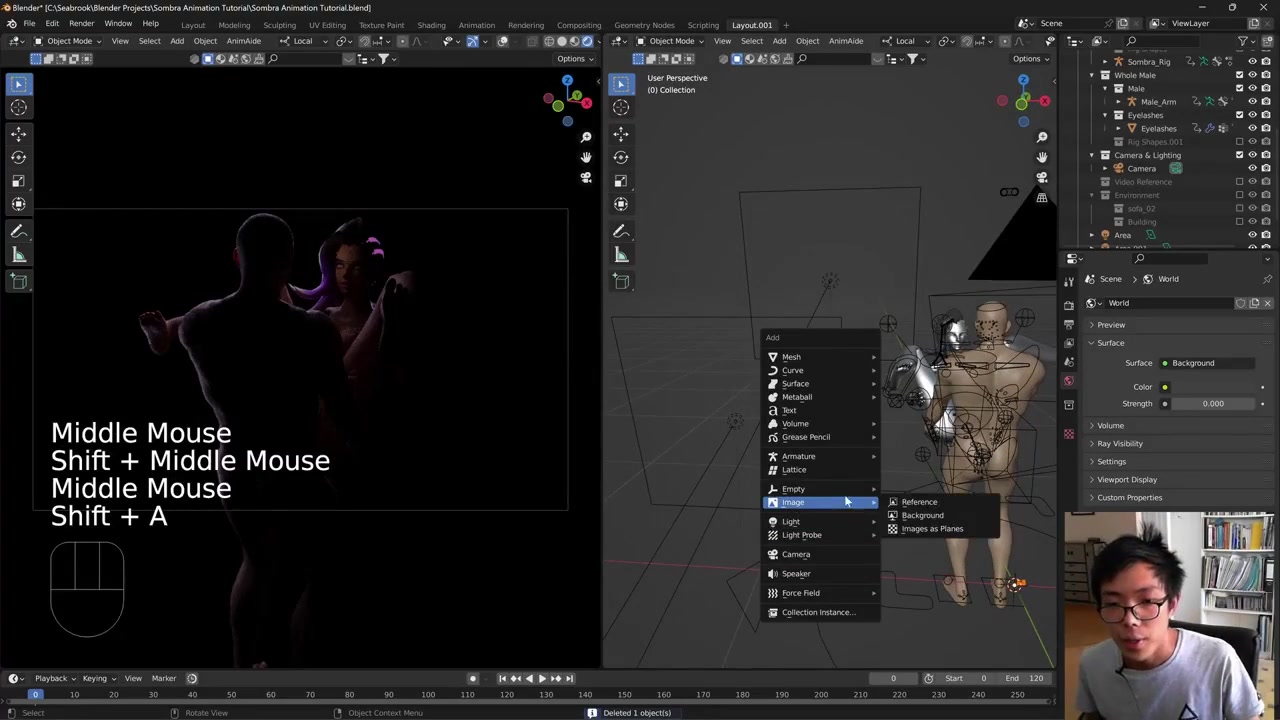Activate the Rotate tool in left viewport

coord(19,157)
